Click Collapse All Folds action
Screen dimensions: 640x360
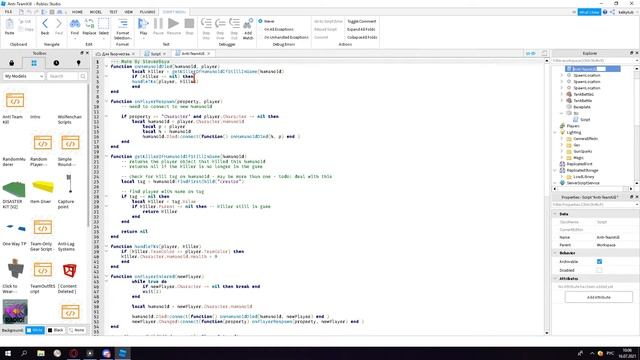coord(362,37)
